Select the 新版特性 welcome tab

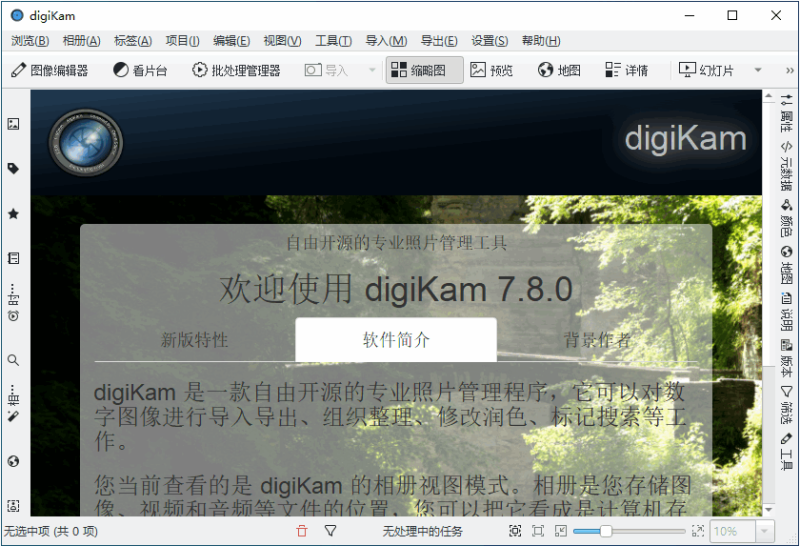click(x=194, y=340)
